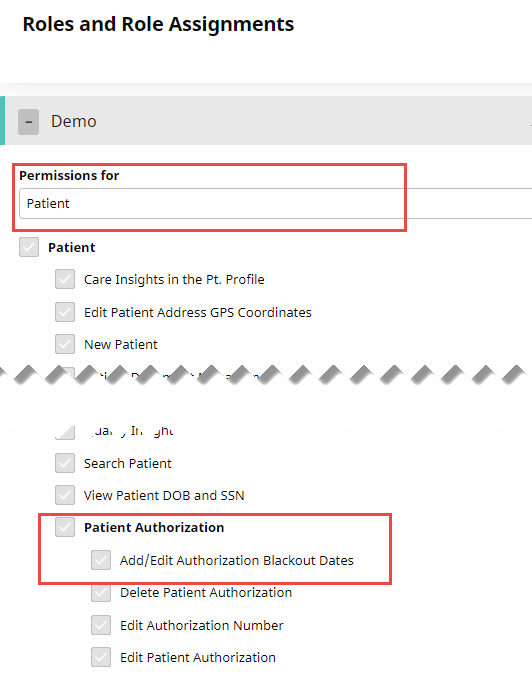532x679 pixels.
Task: Toggle Edit Patient Authorization checkbox
Action: coord(101,657)
